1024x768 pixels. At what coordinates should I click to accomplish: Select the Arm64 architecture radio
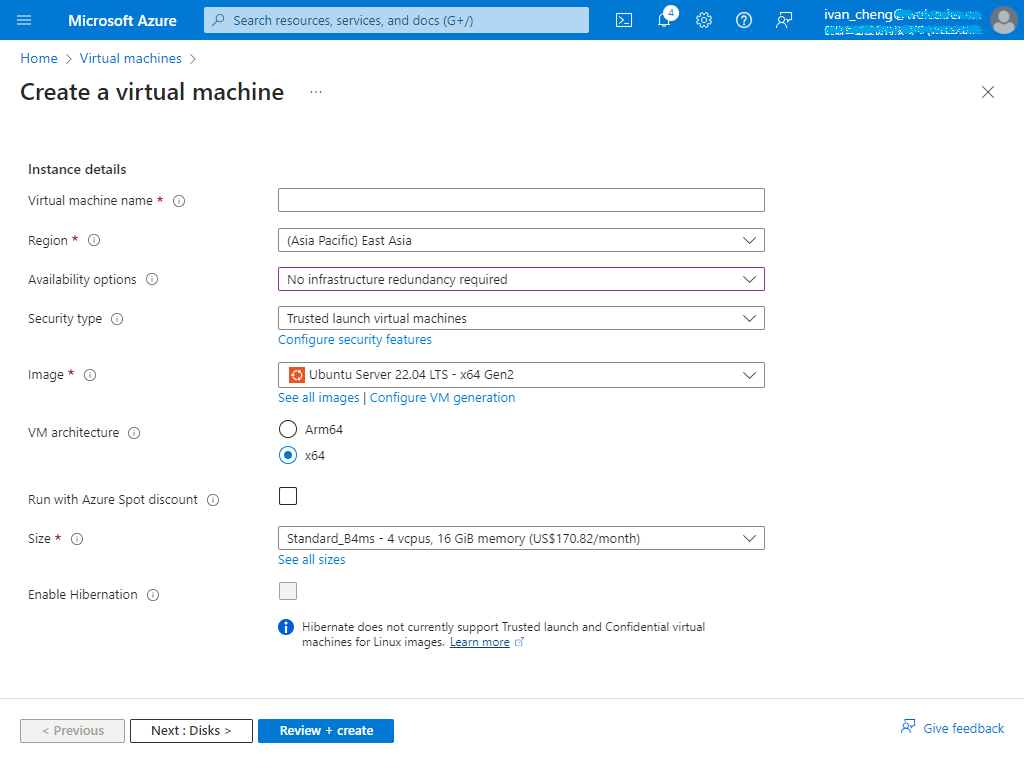click(x=288, y=429)
